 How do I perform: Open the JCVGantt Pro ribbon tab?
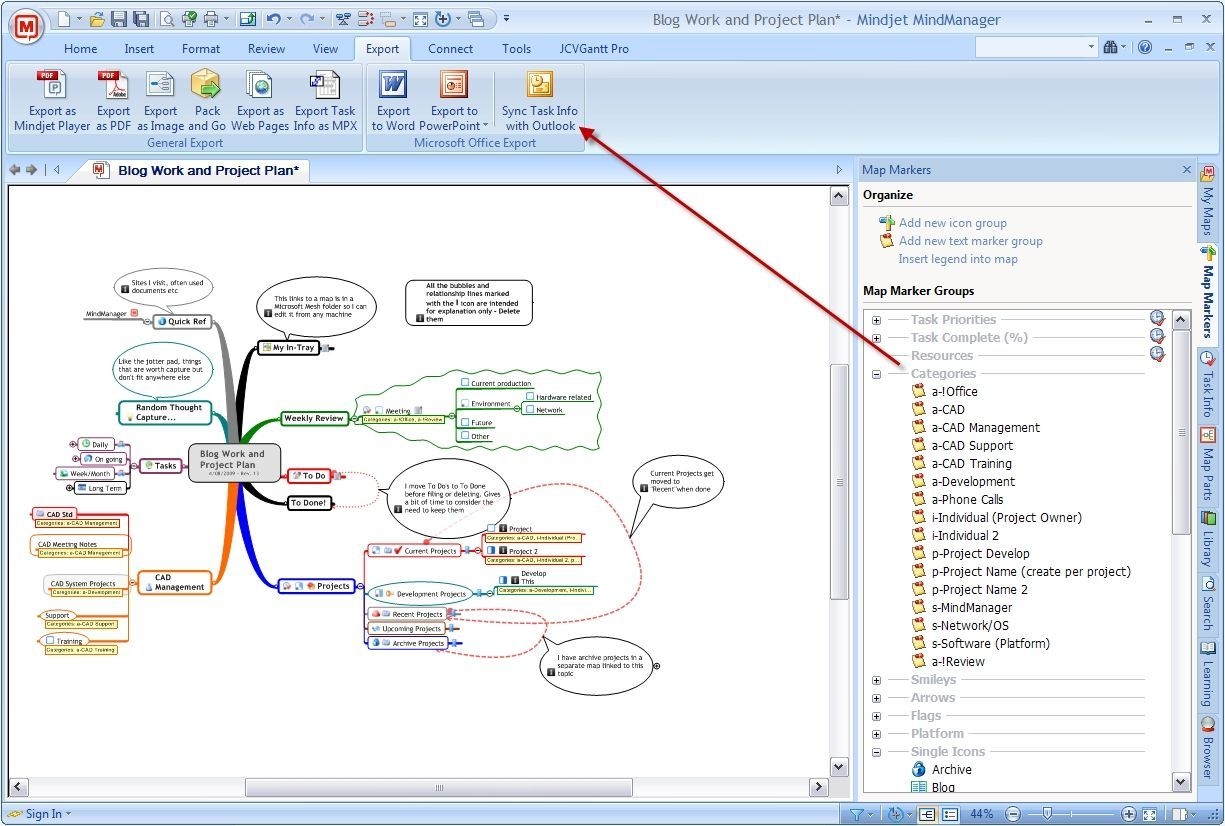(x=594, y=48)
